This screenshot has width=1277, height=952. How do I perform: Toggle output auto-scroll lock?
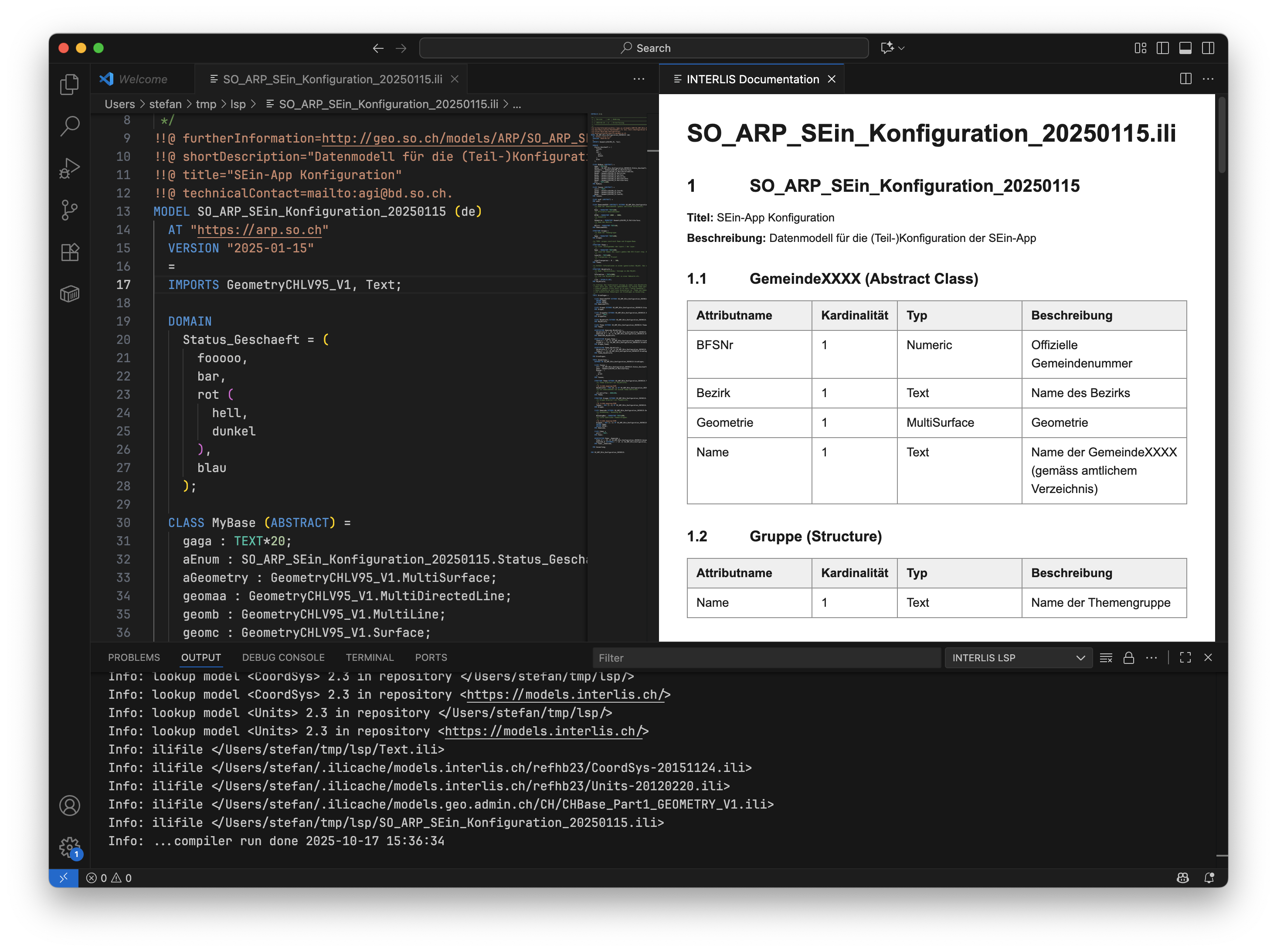point(1128,657)
